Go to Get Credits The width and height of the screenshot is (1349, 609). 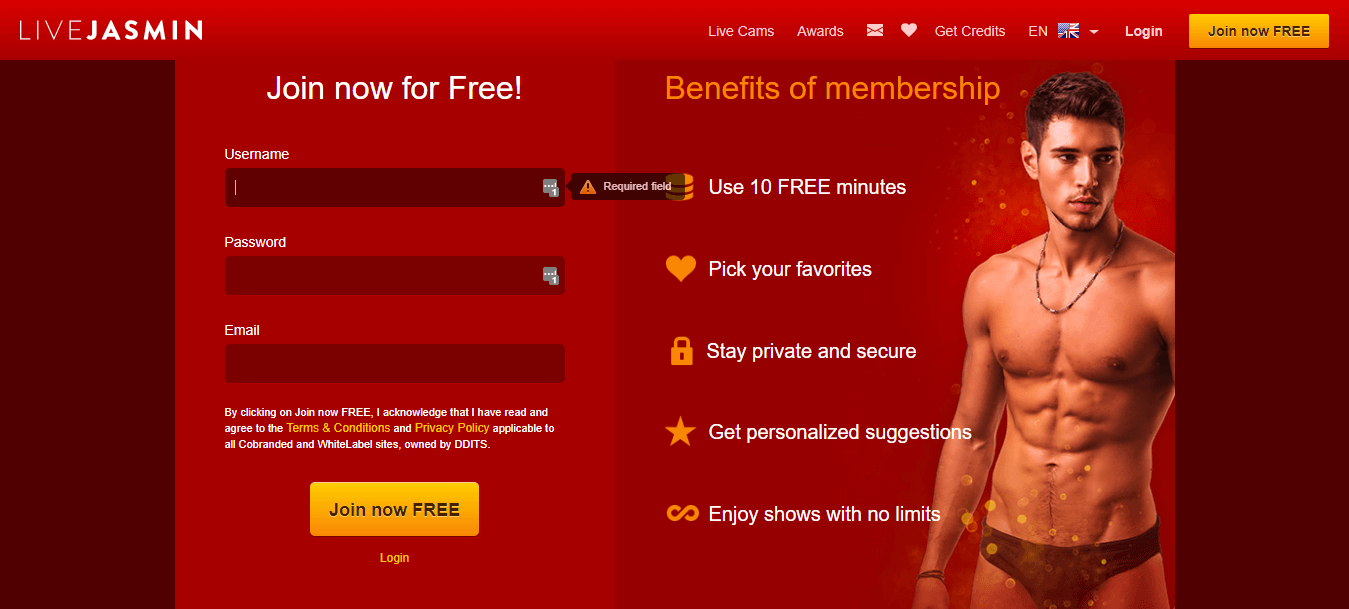(970, 31)
